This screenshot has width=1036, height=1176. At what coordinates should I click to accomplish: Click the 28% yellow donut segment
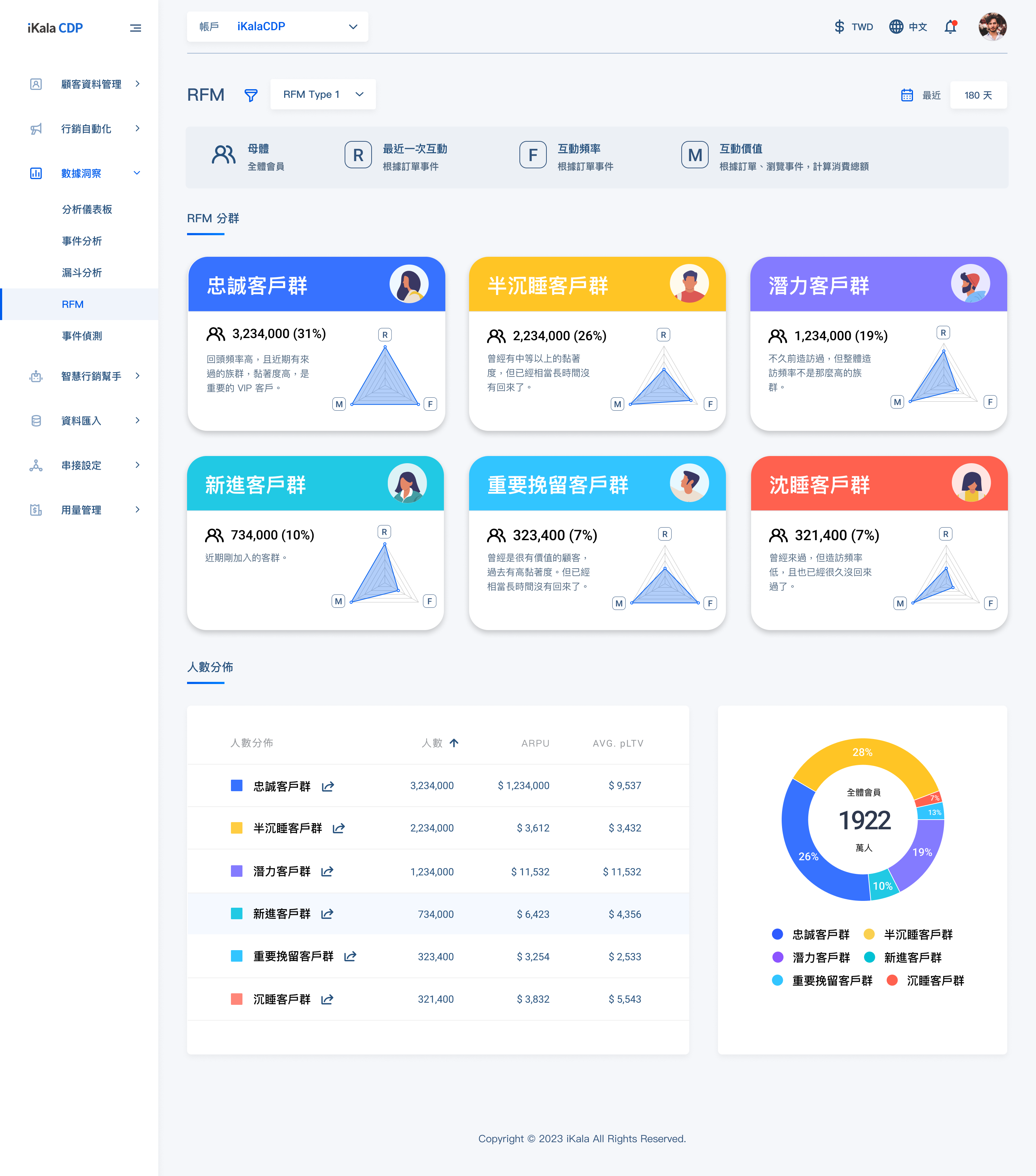862,752
